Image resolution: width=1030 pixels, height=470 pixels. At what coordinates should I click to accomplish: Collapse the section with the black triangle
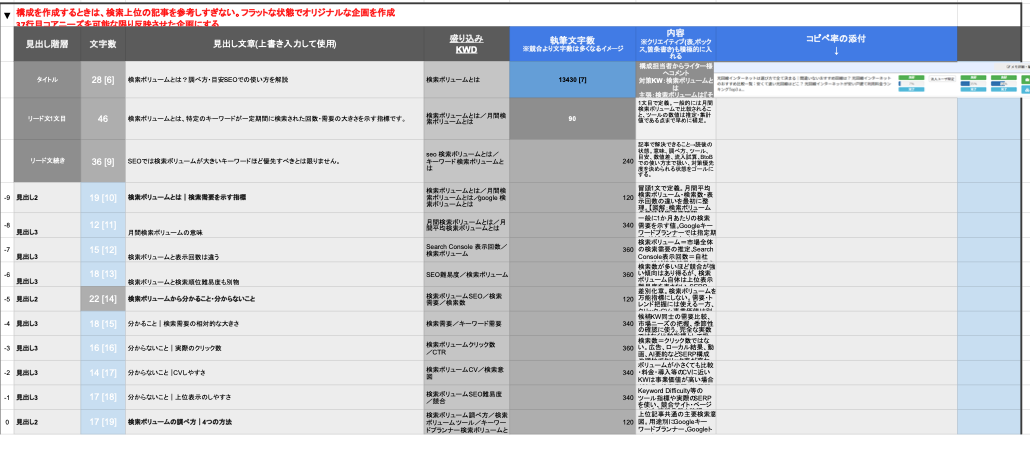7,16
